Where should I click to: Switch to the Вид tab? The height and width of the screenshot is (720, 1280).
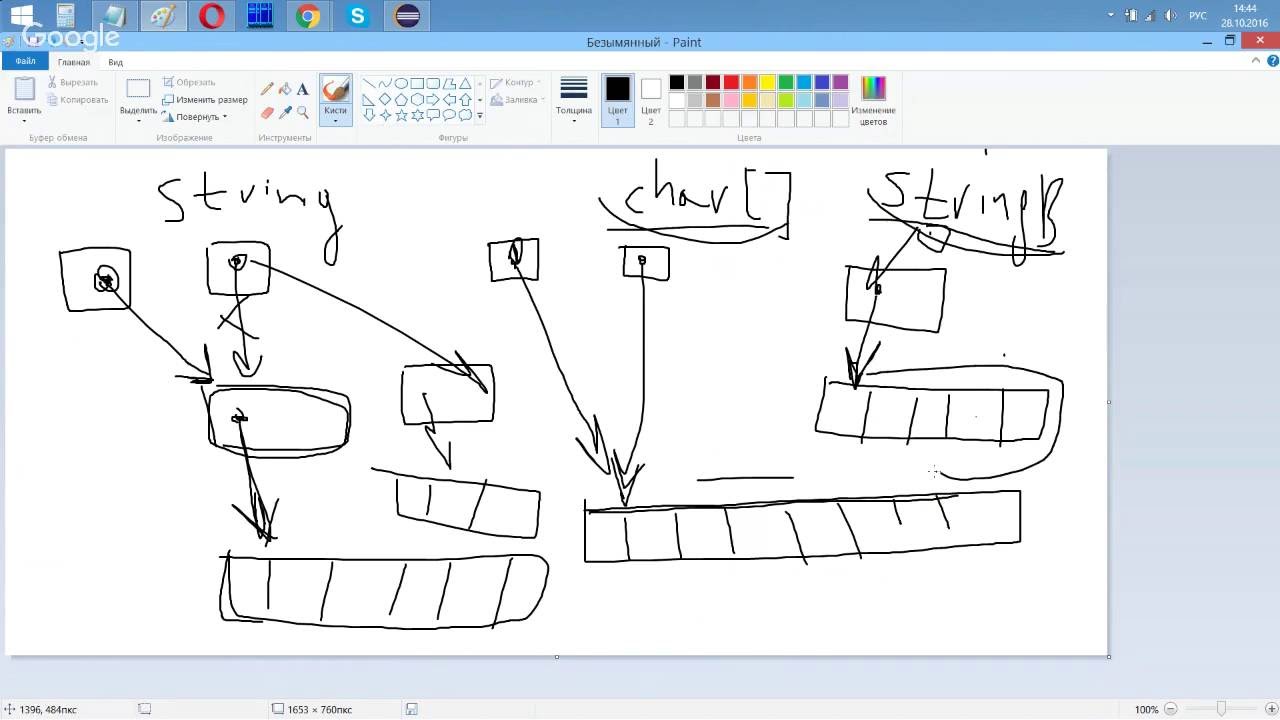116,62
